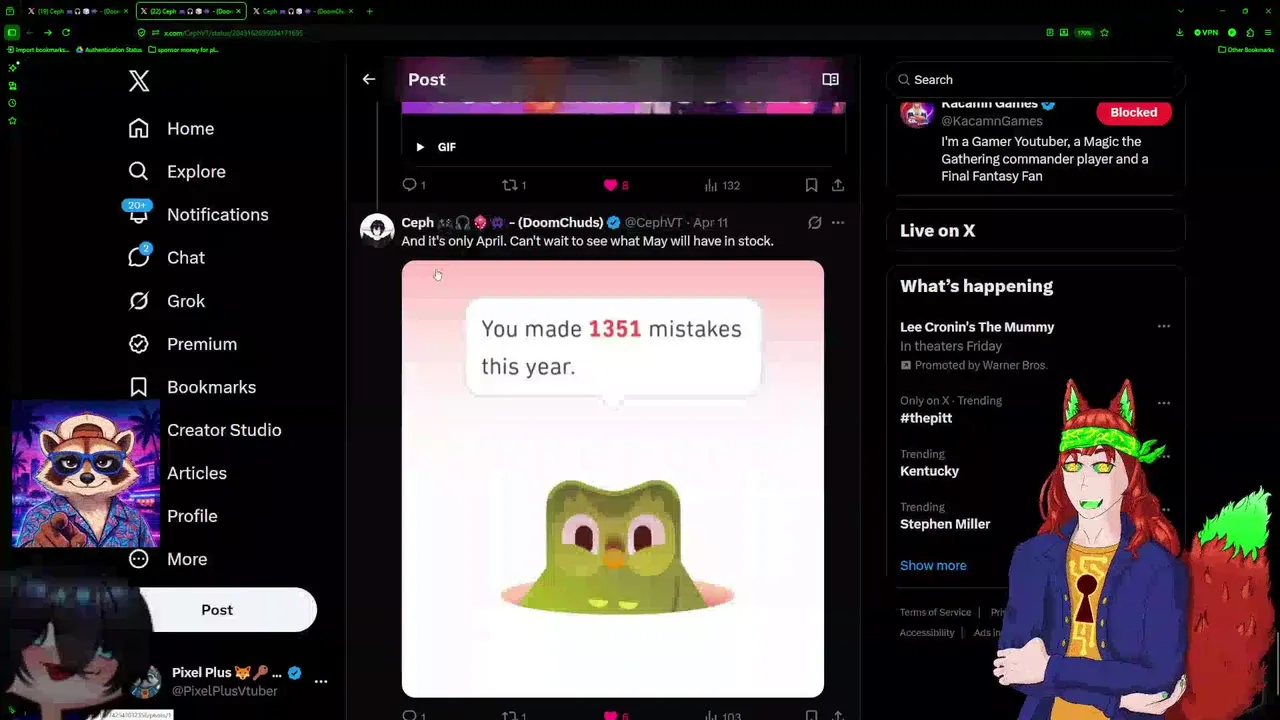Click the white Post compose button
The height and width of the screenshot is (720, 1280).
217,609
